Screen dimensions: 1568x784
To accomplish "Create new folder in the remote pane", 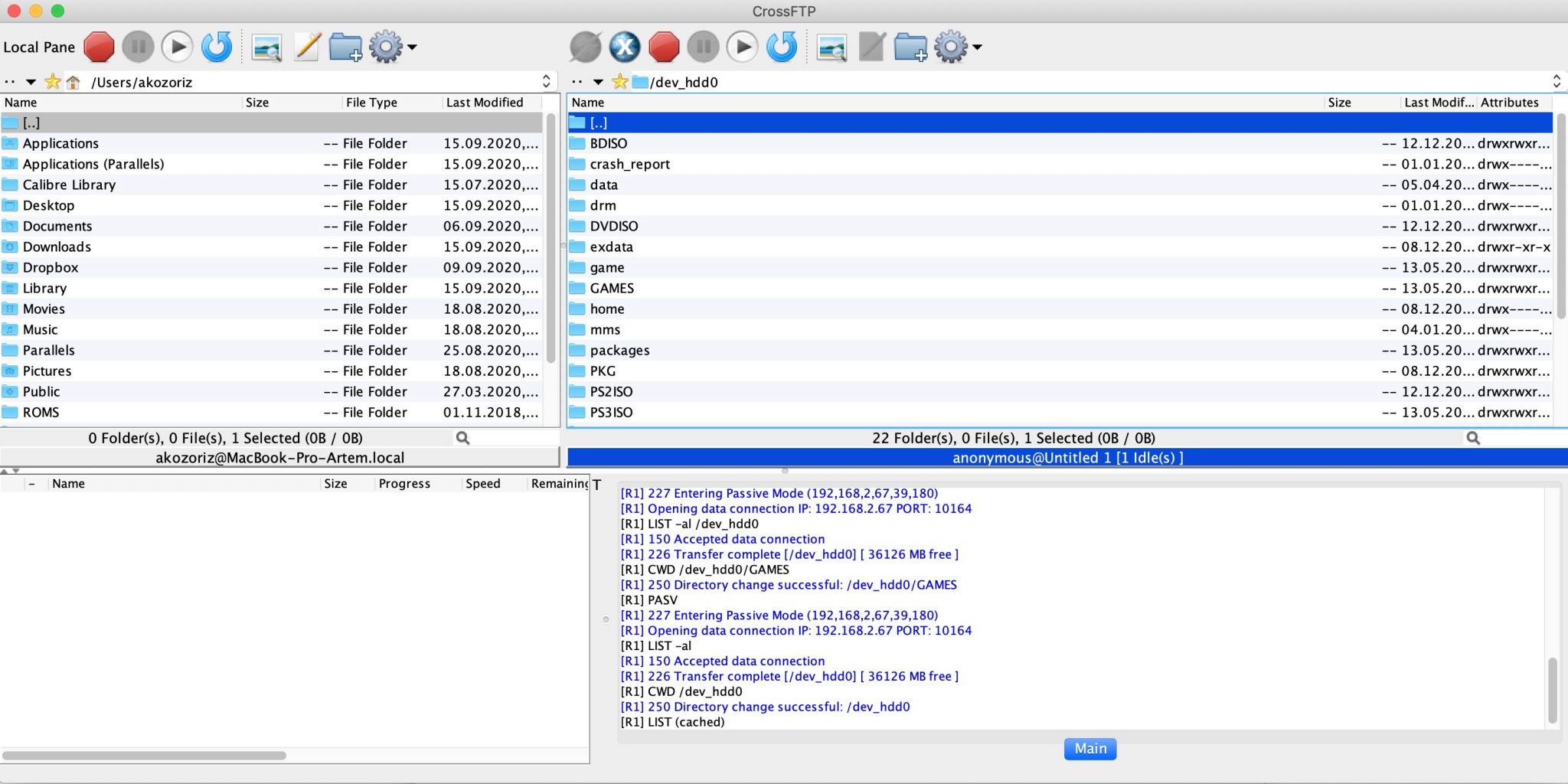I will point(910,47).
